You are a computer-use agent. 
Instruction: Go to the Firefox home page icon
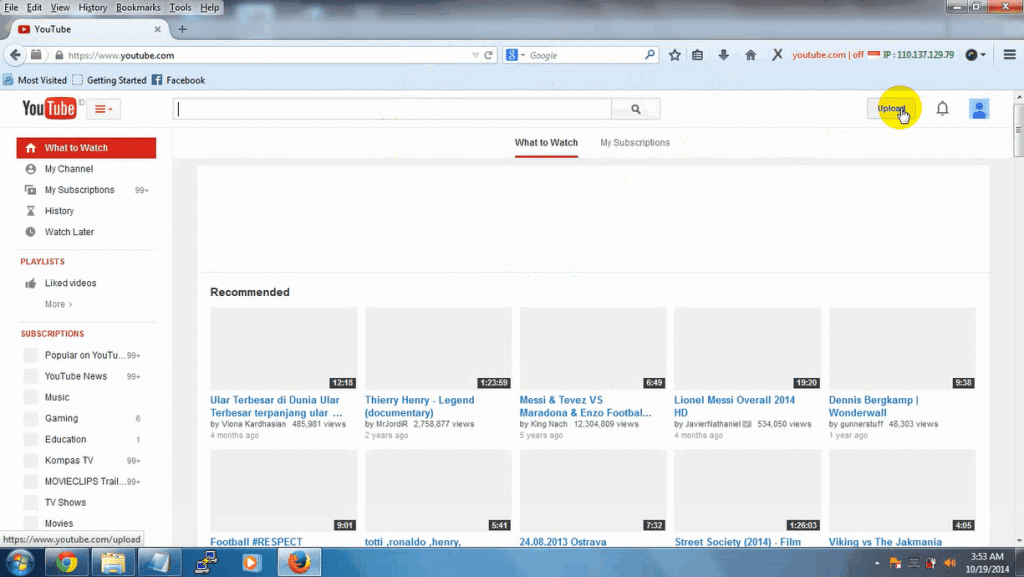click(750, 55)
